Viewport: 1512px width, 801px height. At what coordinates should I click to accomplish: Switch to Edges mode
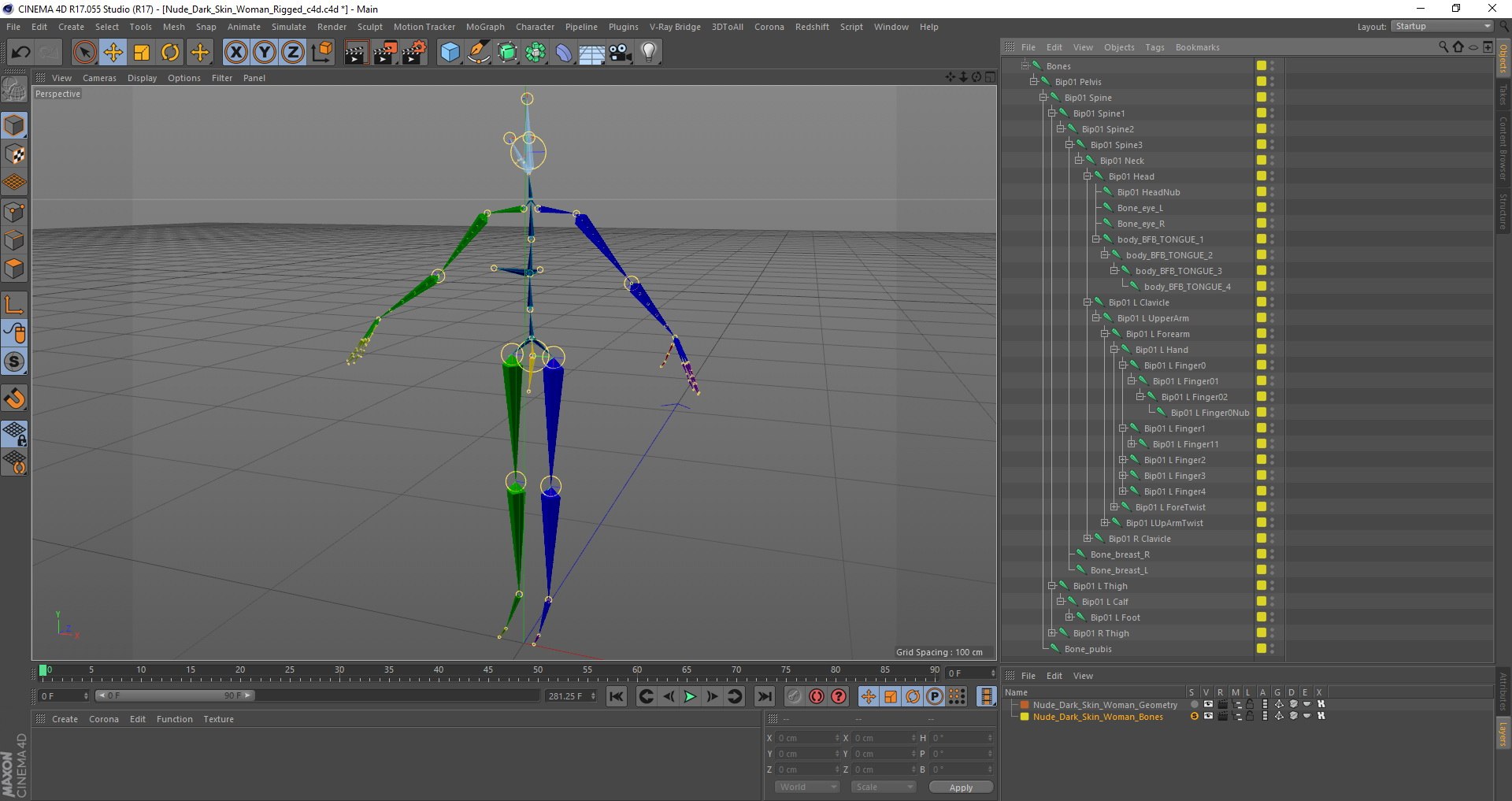tap(15, 240)
